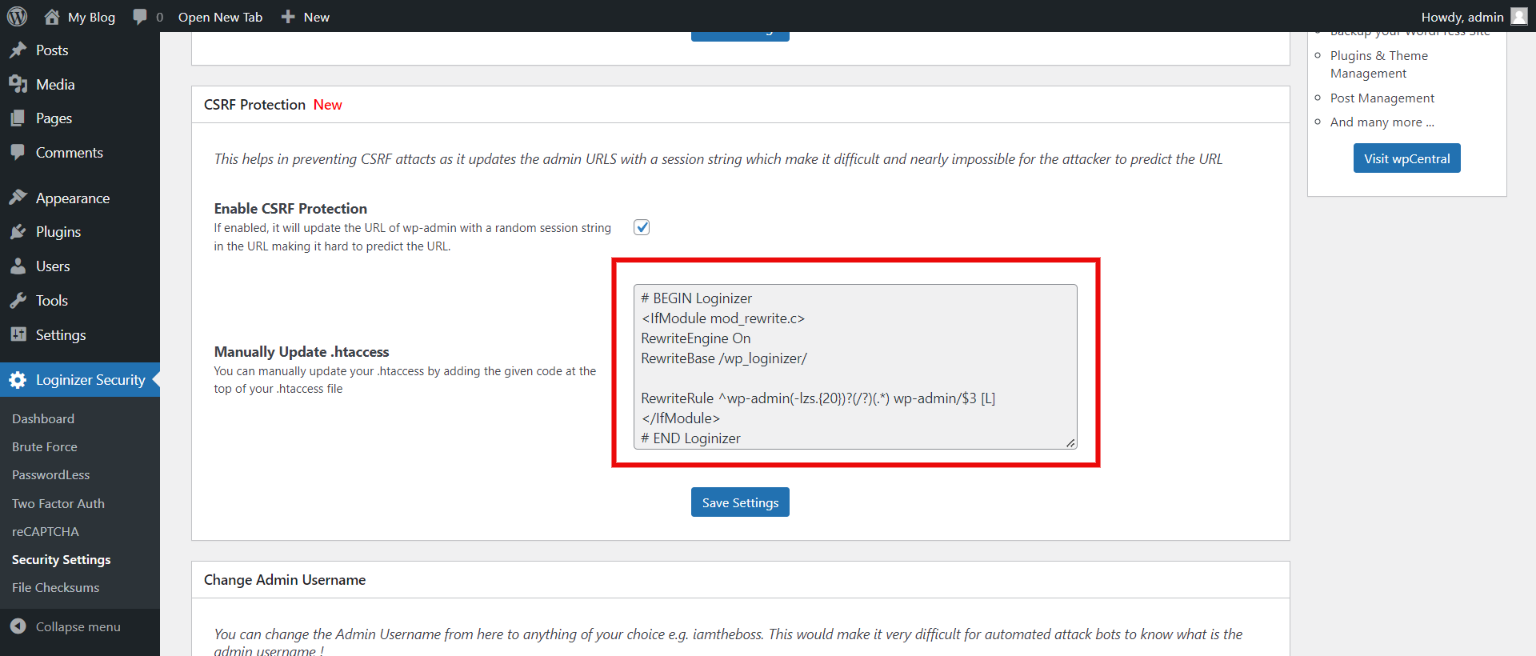Open Security Settings submenu
This screenshot has height=656, width=1536.
(x=61, y=559)
